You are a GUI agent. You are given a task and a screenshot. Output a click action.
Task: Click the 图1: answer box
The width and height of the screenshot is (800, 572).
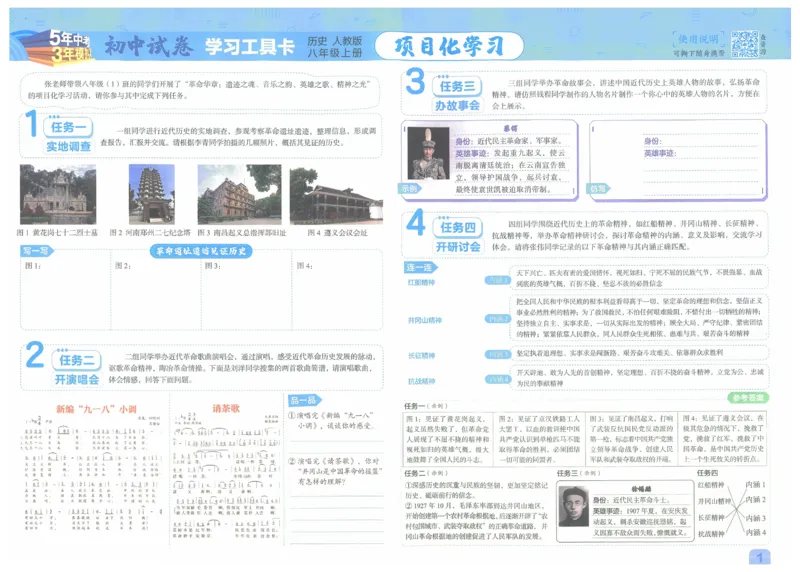coord(66,290)
